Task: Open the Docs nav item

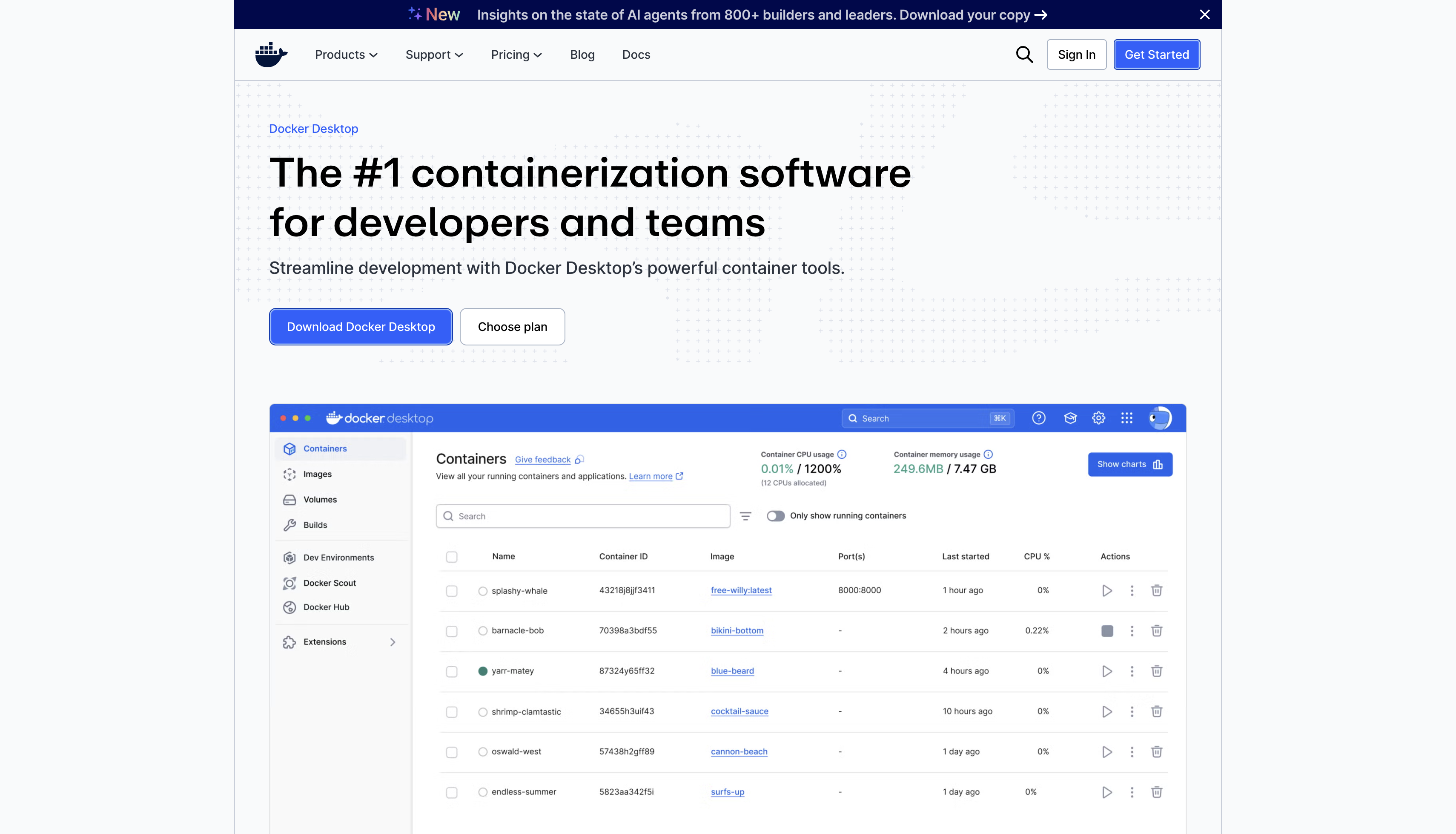Action: pos(636,55)
